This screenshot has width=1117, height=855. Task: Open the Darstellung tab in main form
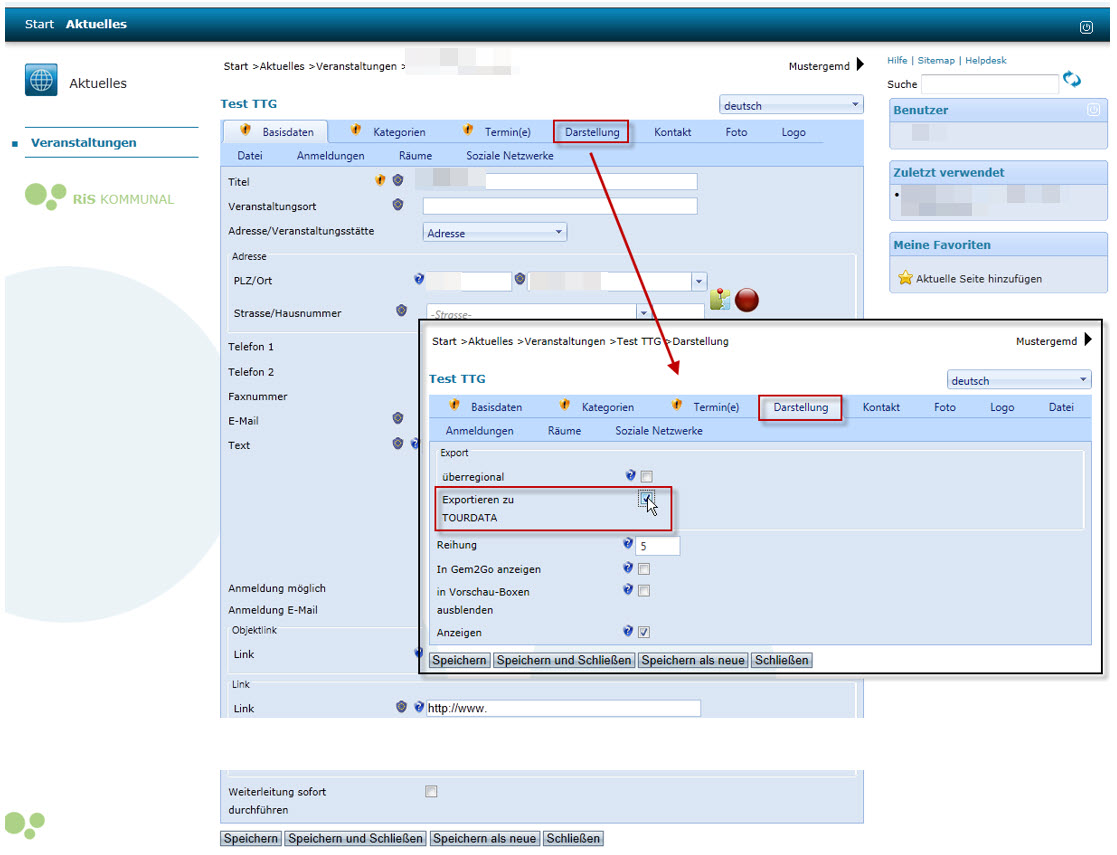coord(591,132)
